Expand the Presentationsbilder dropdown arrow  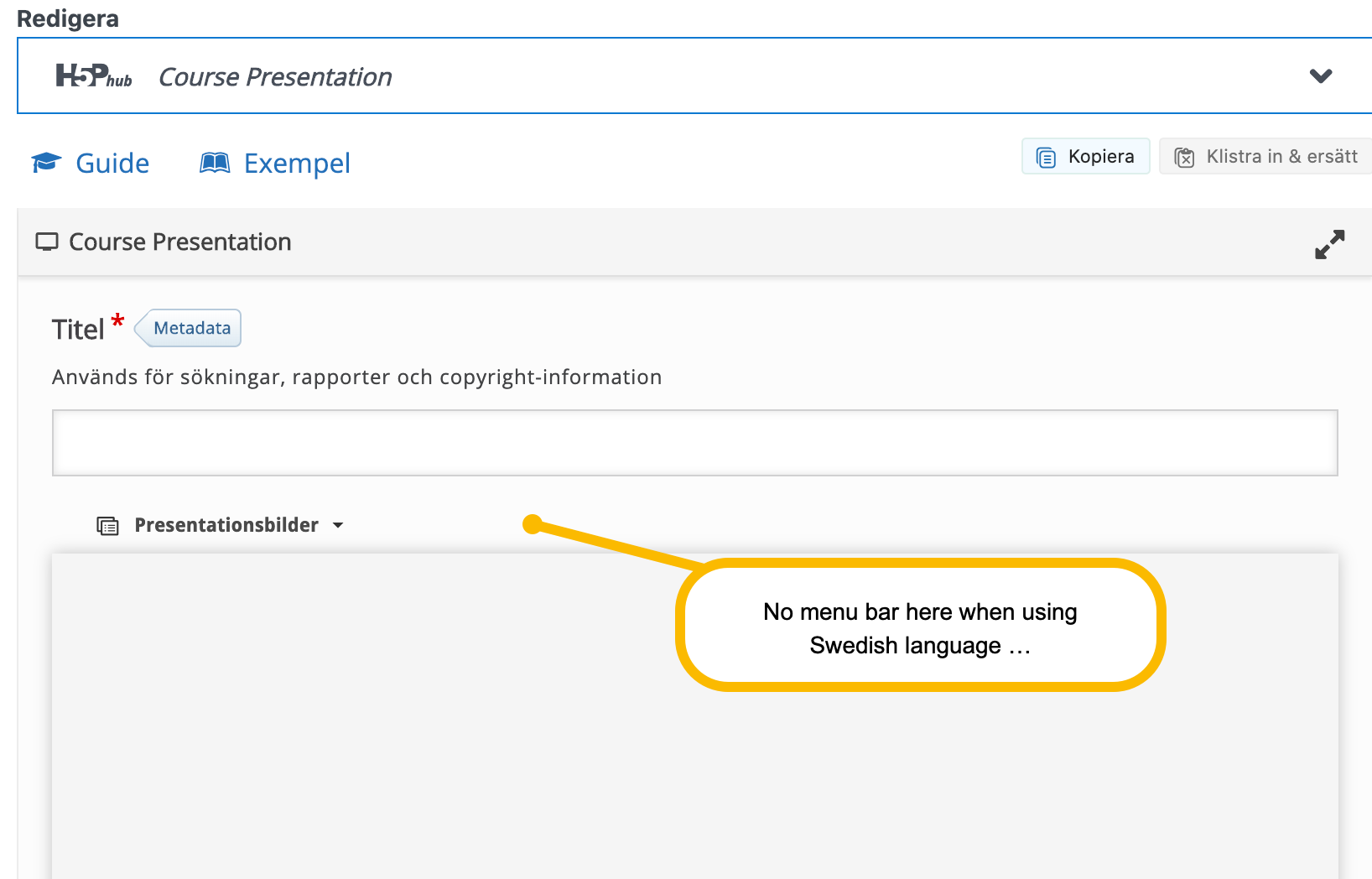(338, 525)
